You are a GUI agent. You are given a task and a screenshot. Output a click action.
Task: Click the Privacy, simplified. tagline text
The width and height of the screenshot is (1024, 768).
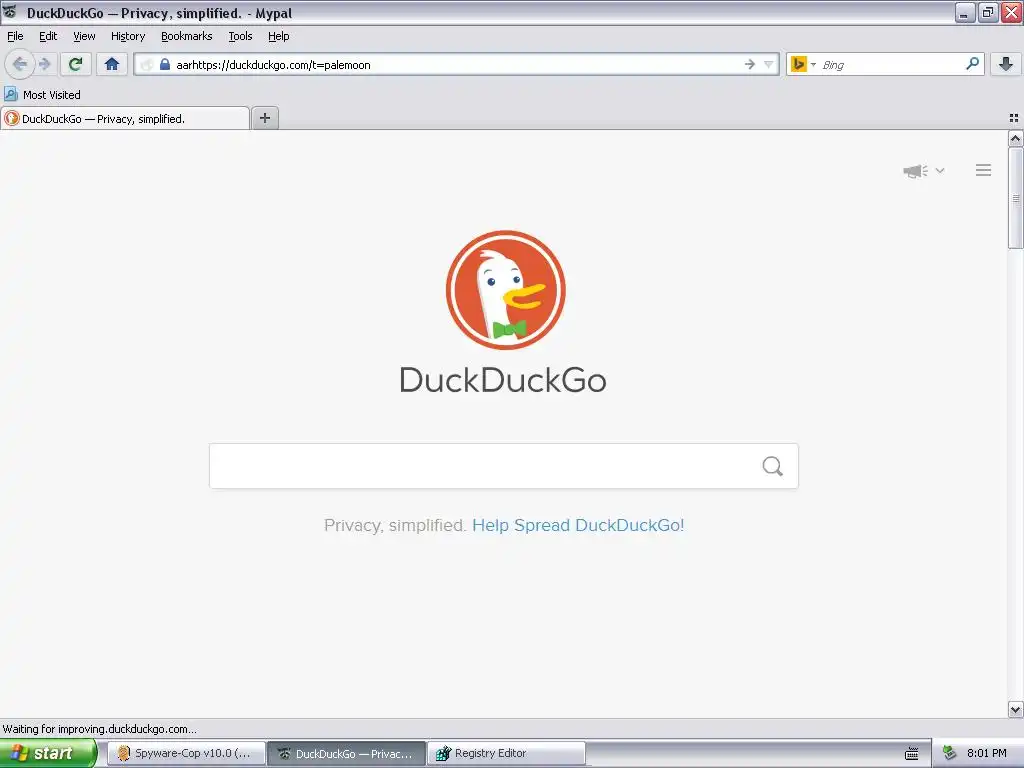(x=395, y=525)
